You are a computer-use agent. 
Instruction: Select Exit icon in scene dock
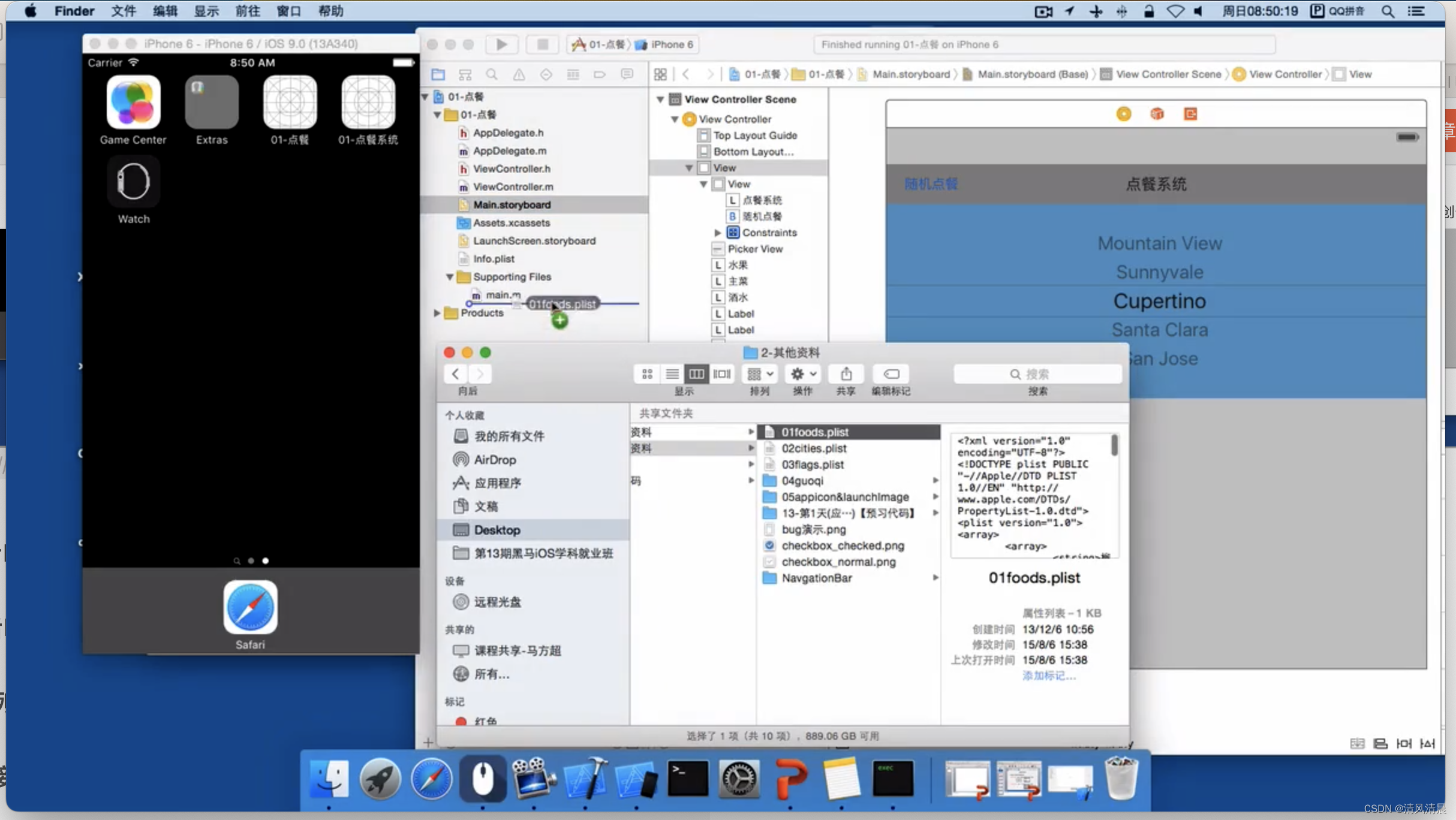point(1190,114)
